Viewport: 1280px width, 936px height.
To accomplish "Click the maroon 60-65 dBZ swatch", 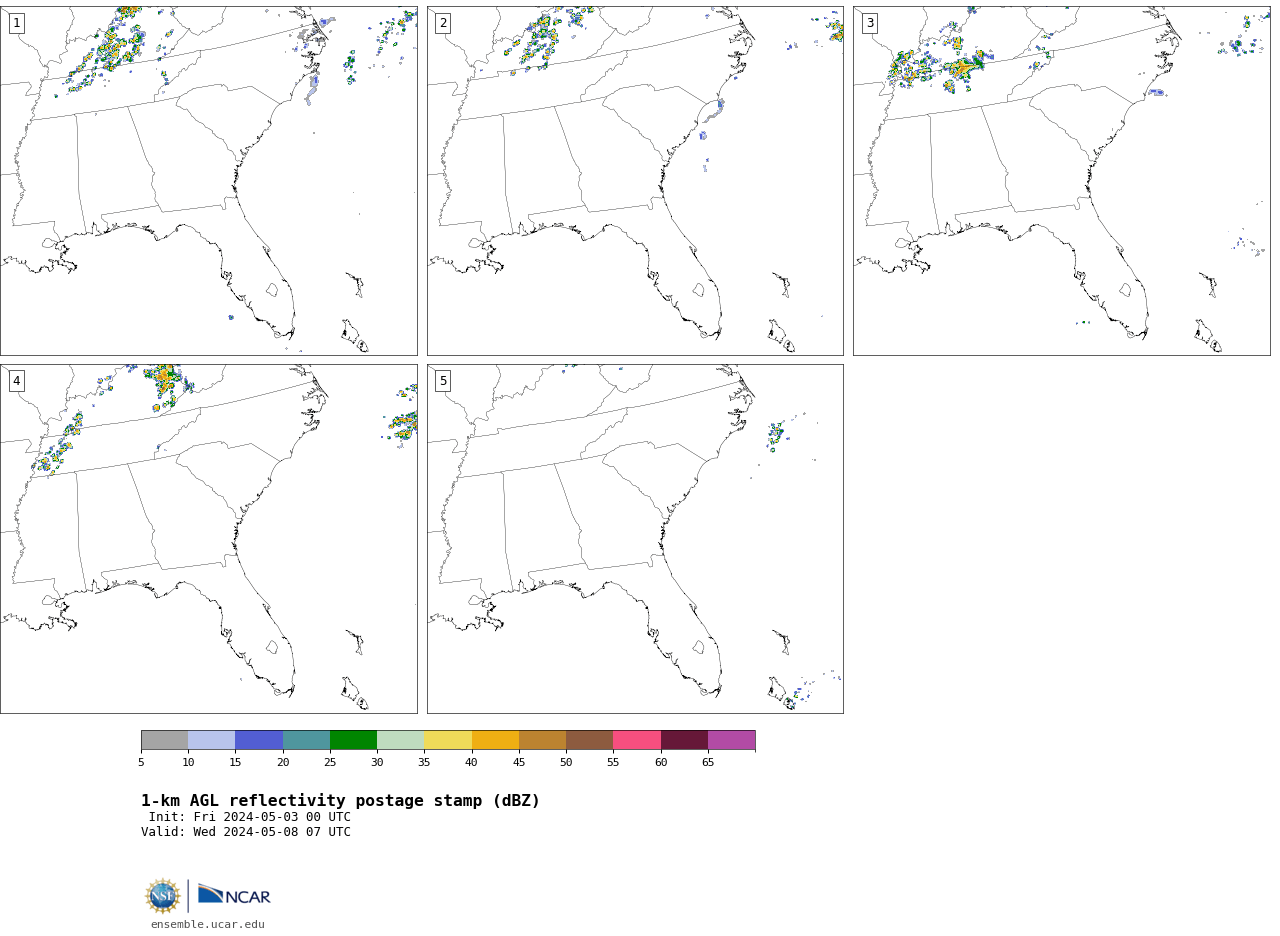I will (x=684, y=740).
